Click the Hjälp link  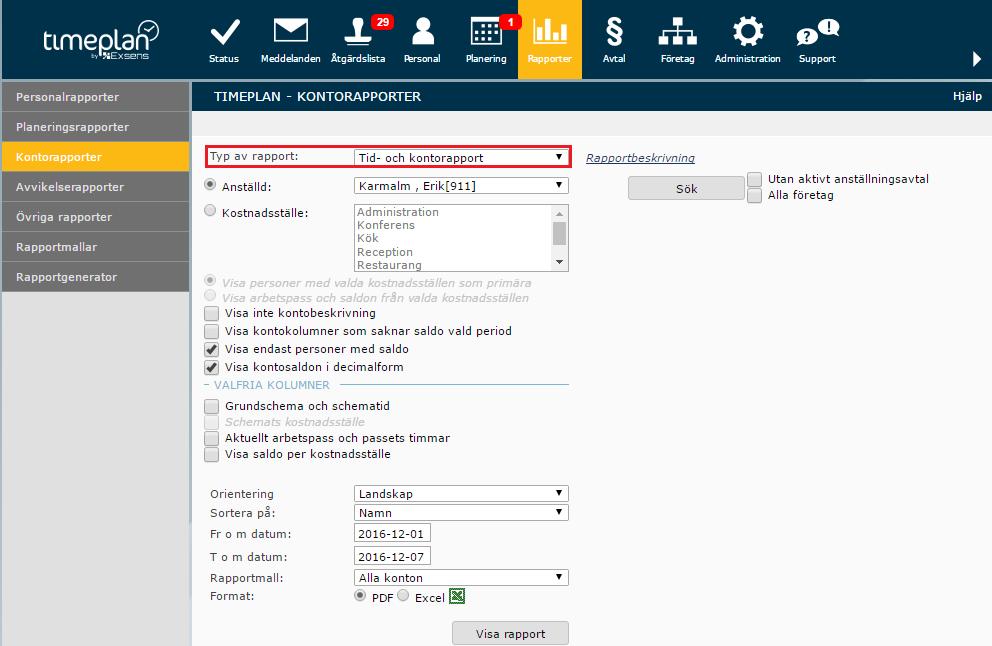[967, 96]
